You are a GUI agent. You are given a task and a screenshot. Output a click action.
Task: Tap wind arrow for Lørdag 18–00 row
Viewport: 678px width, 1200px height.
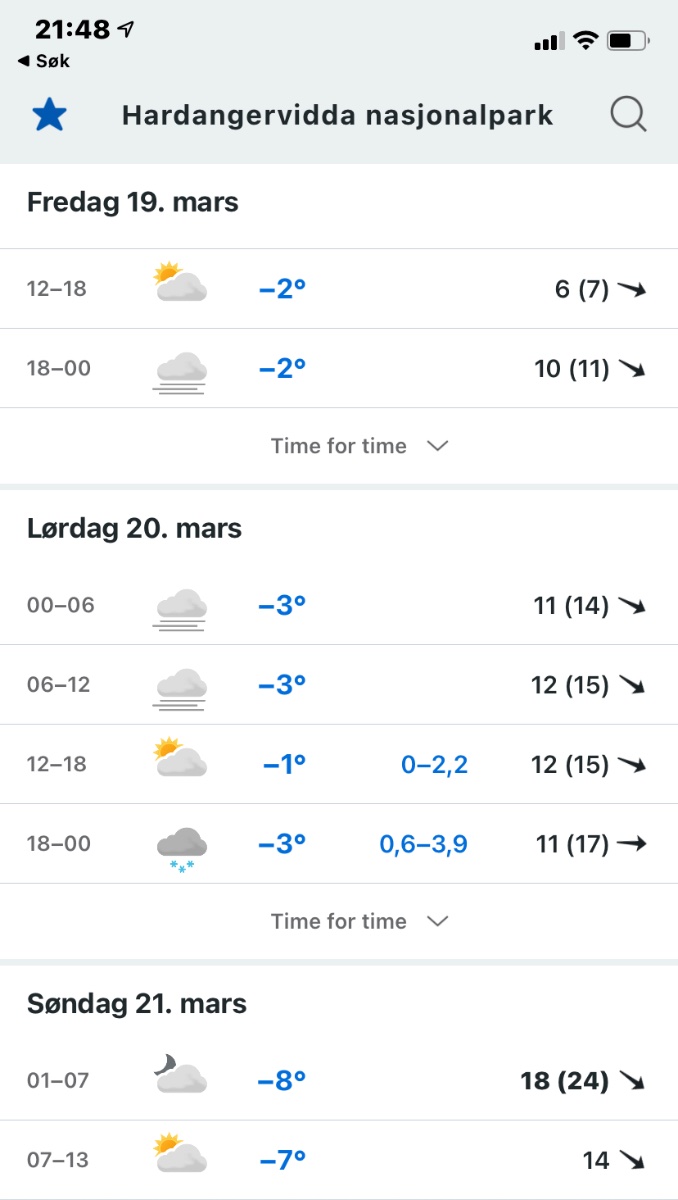click(x=631, y=844)
